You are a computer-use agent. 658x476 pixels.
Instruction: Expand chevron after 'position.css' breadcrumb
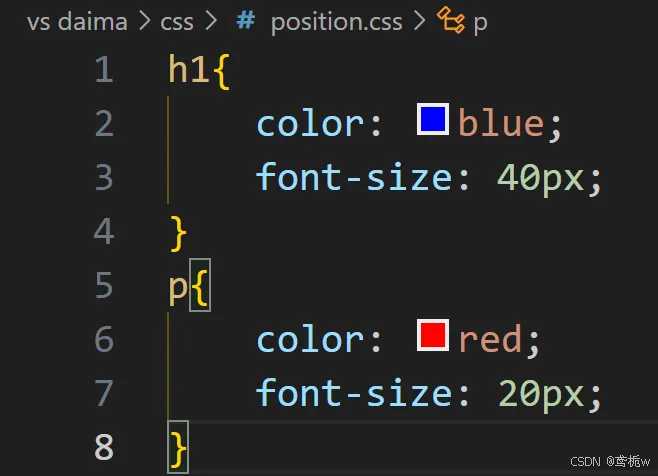pos(420,21)
